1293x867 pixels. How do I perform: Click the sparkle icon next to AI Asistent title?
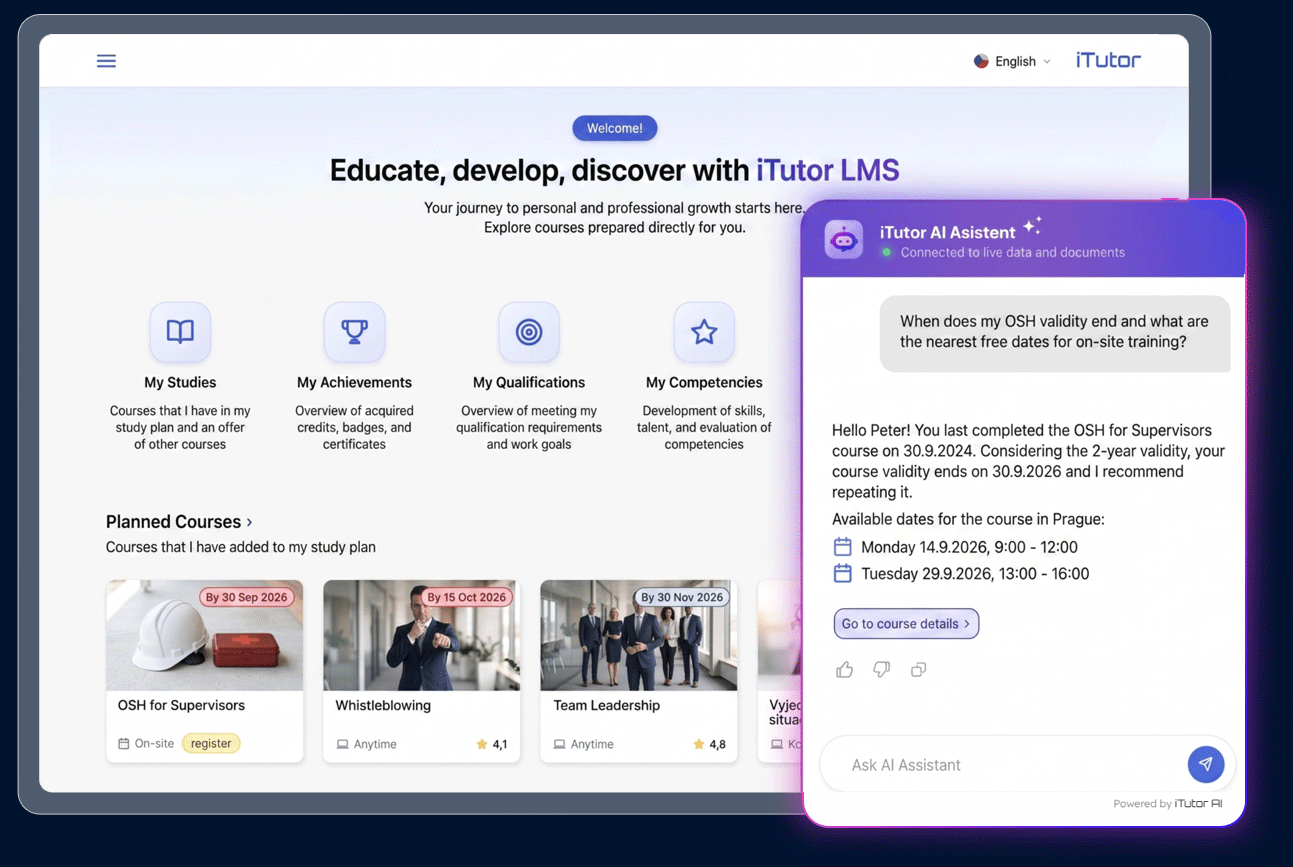[x=1032, y=225]
